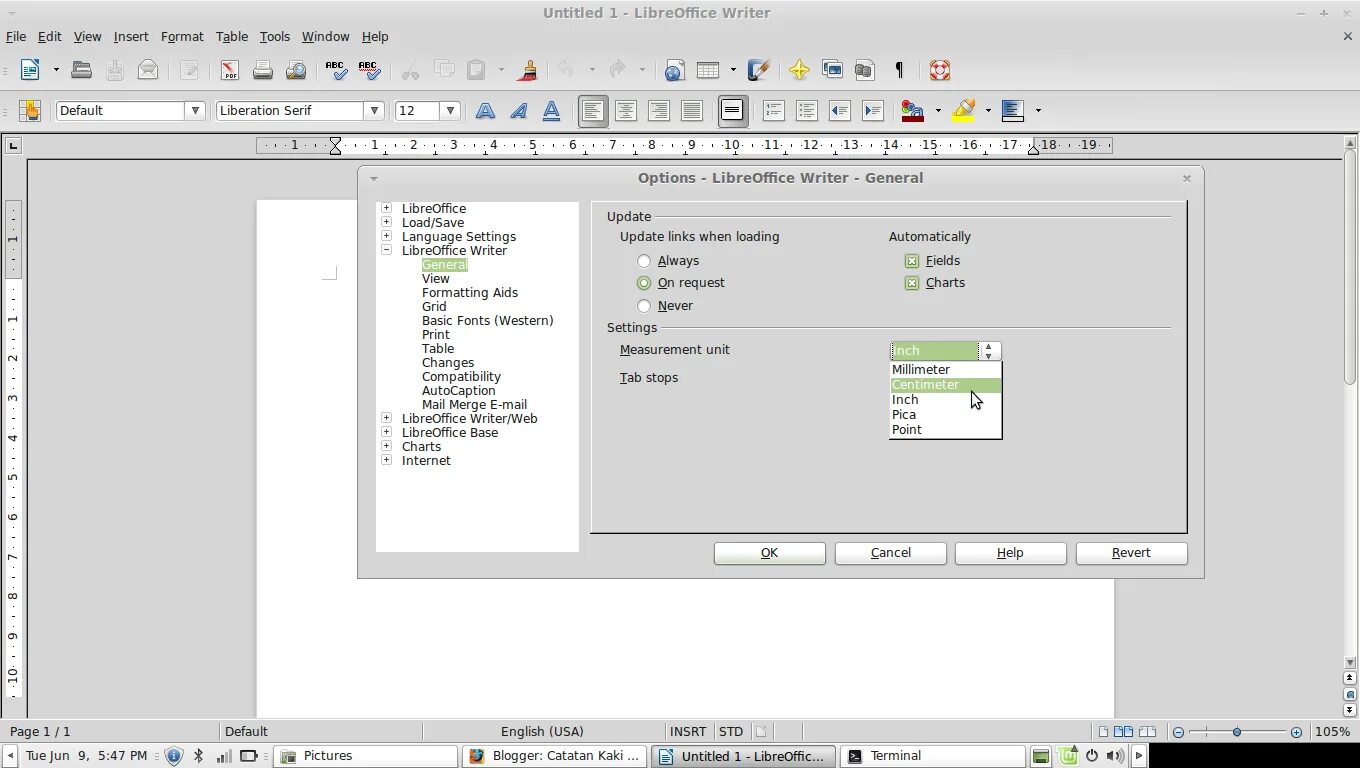
Task: Open the Table menu
Action: tap(232, 36)
